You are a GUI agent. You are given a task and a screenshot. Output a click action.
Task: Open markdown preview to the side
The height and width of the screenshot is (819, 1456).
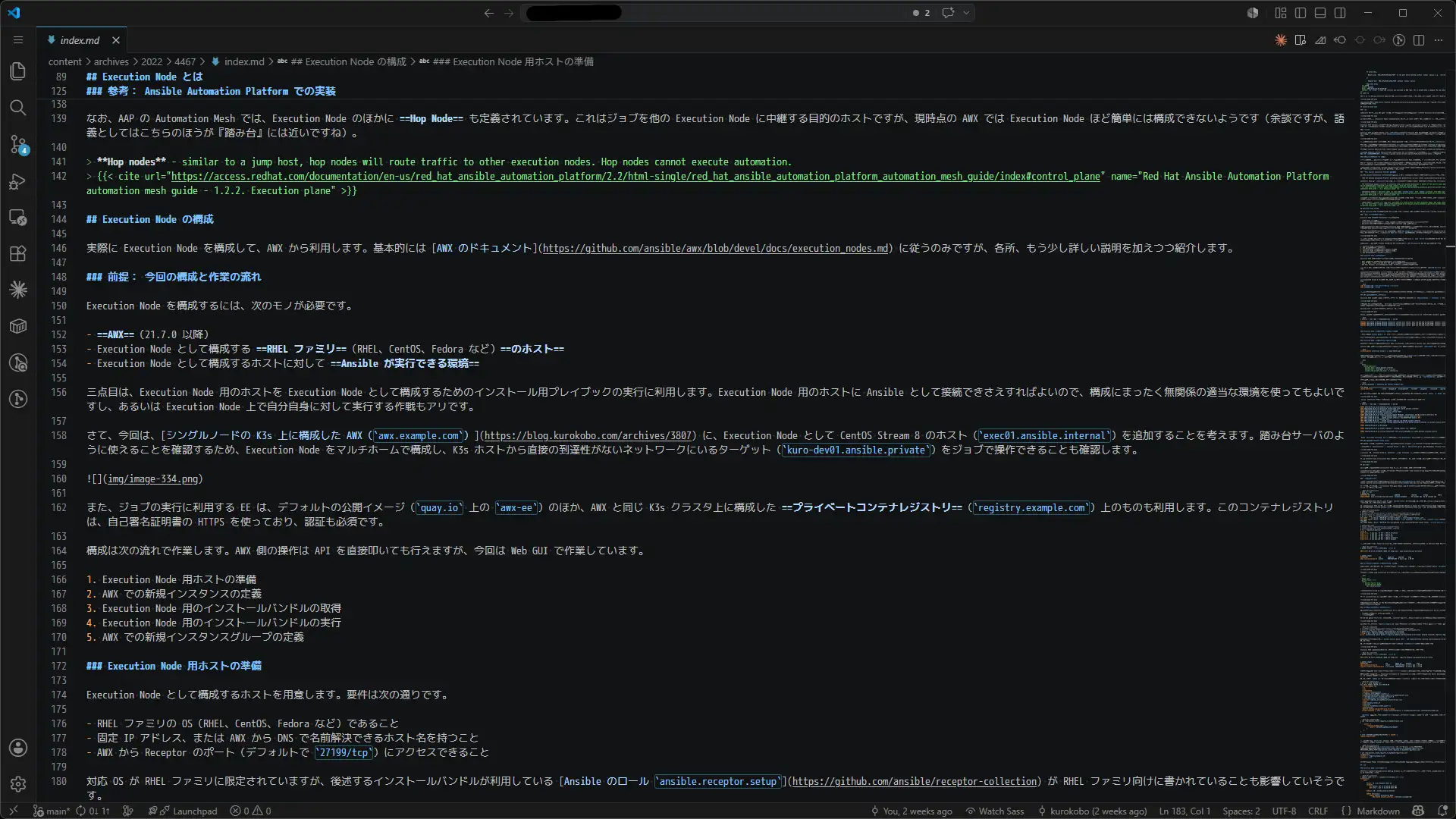tap(1301, 40)
